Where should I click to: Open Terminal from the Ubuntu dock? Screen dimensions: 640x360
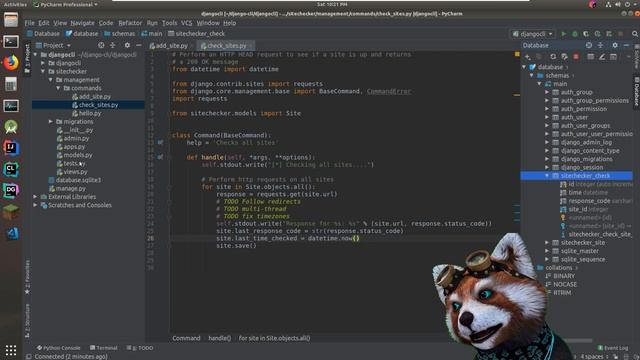tap(11, 41)
